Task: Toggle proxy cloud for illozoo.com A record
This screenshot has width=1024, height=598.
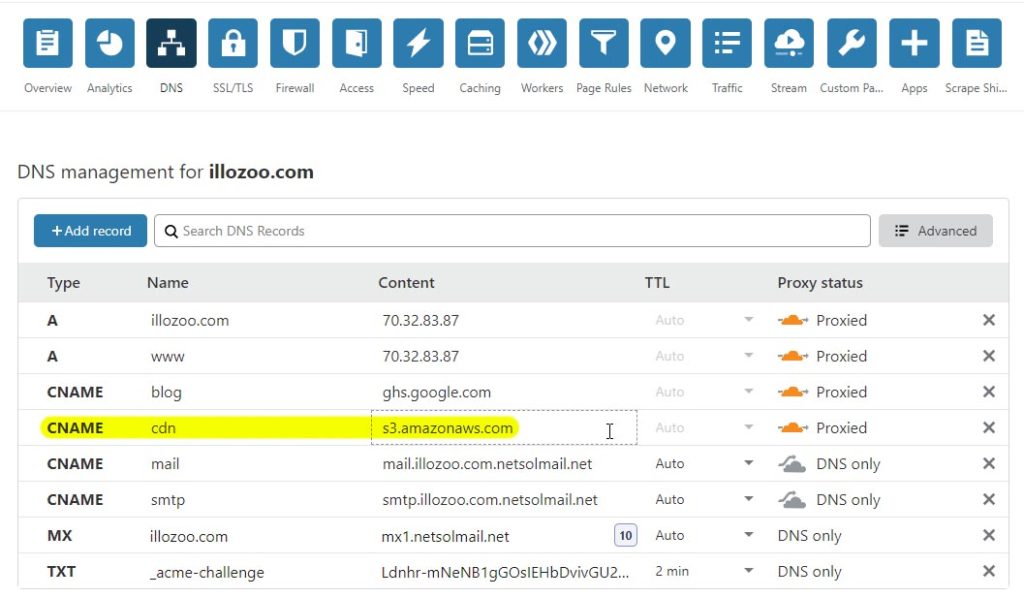Action: [793, 320]
